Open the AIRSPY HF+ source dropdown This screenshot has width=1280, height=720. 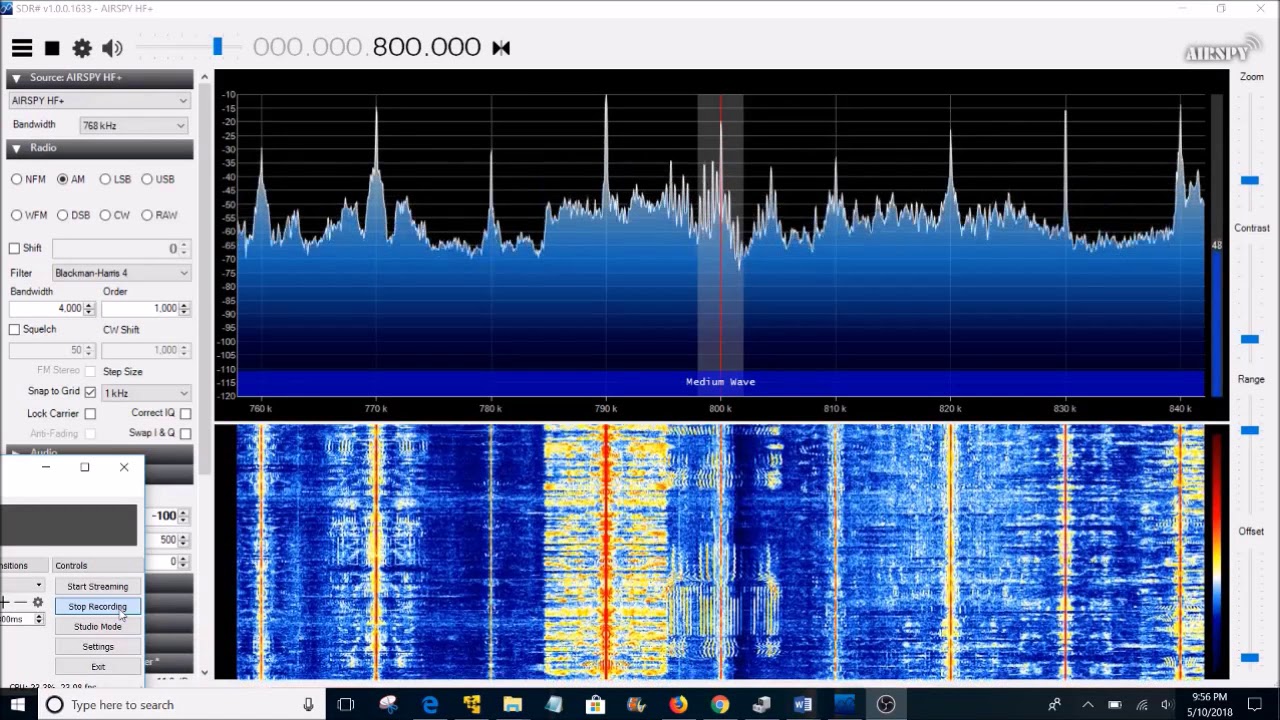[98, 100]
